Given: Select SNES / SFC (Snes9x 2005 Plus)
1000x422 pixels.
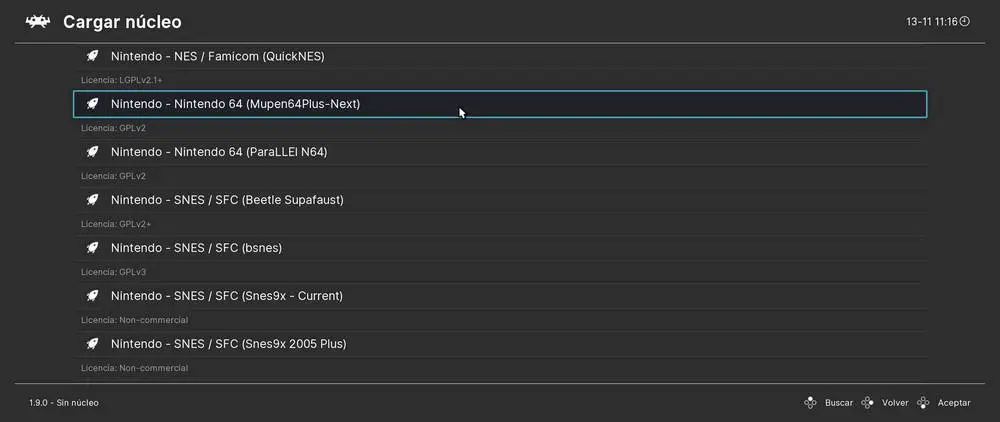Looking at the screenshot, I should pos(229,344).
